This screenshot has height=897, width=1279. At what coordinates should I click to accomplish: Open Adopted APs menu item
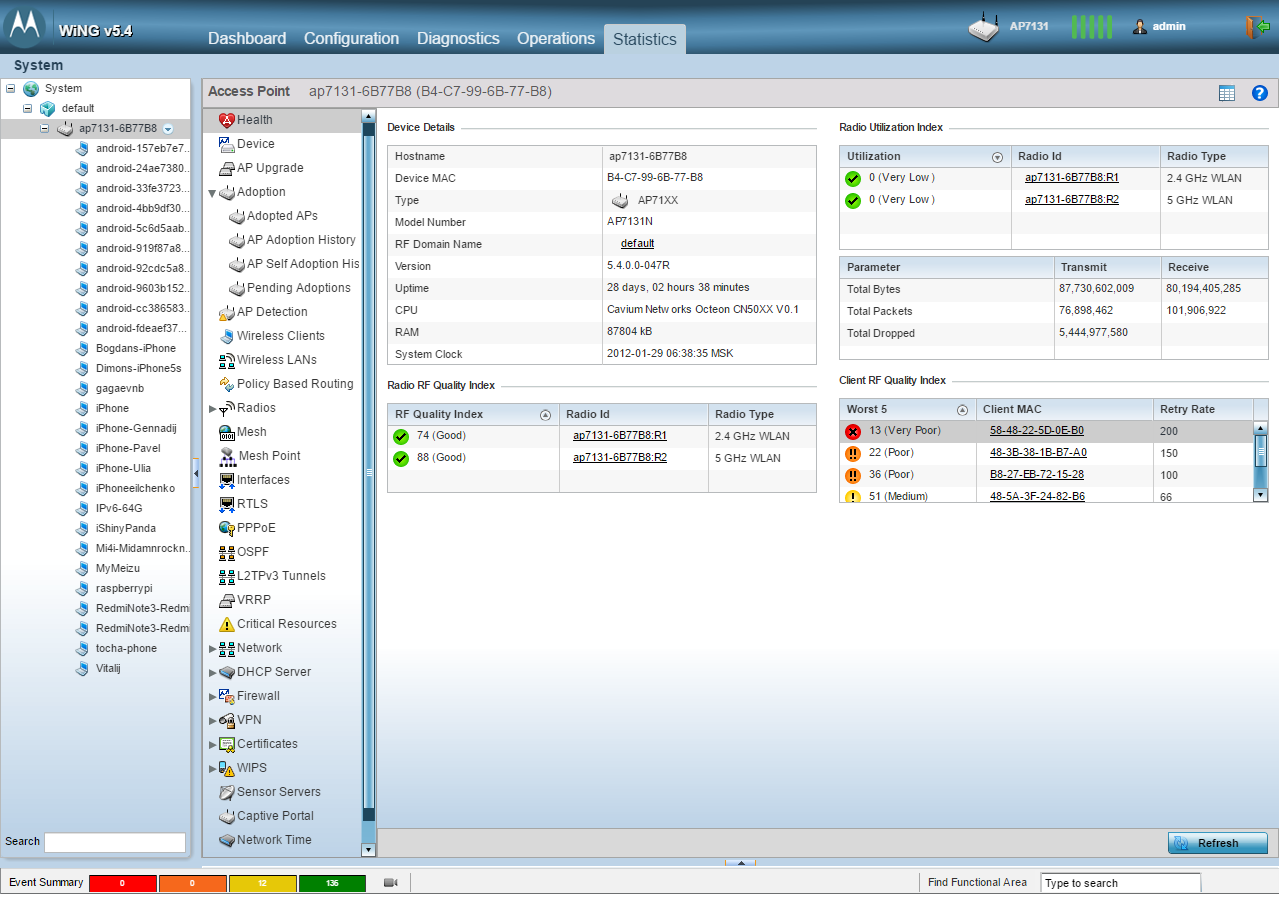tap(282, 216)
